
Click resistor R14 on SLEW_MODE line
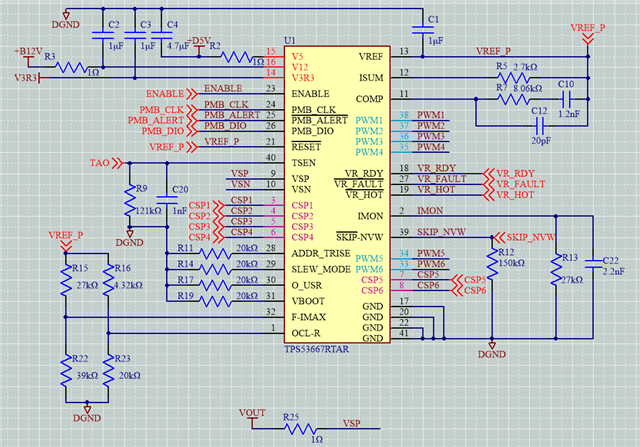[x=216, y=269]
